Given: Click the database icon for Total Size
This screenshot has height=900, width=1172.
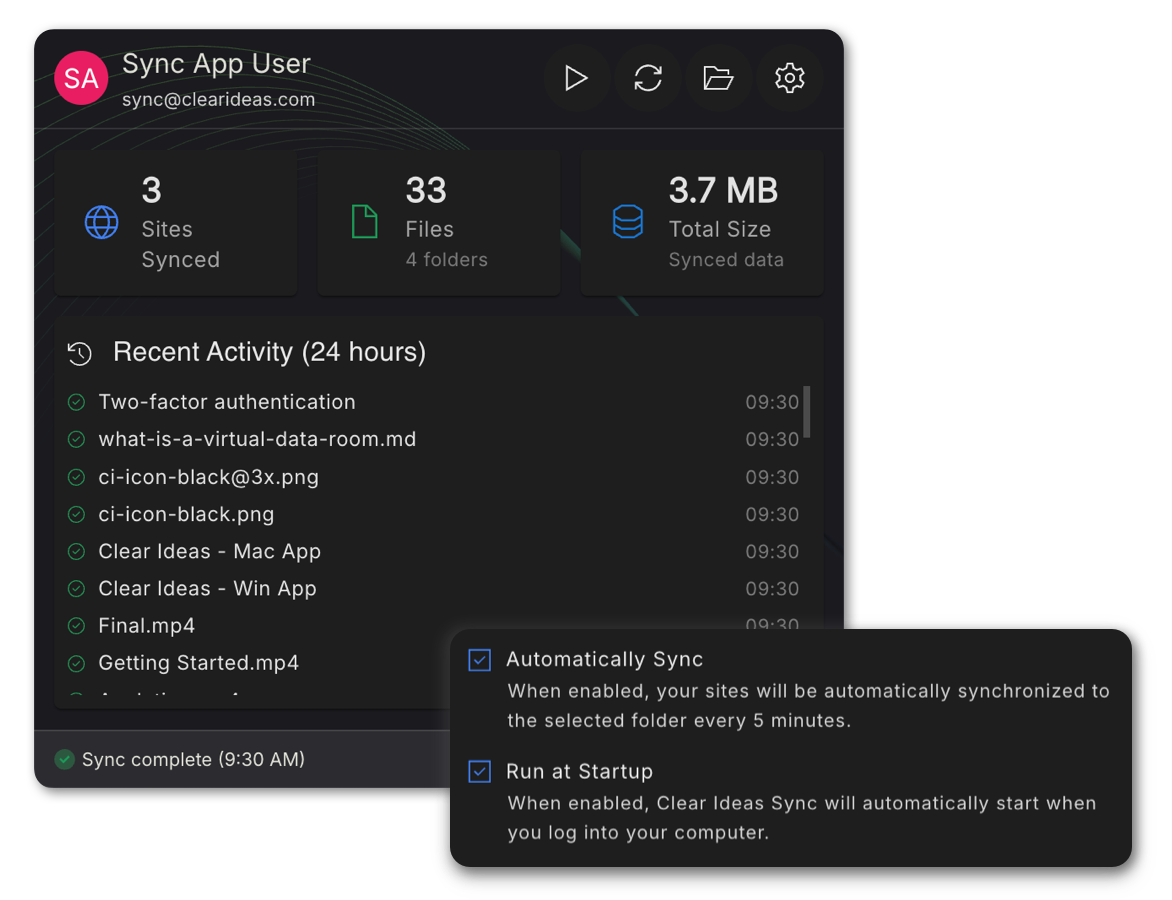Looking at the screenshot, I should 628,222.
